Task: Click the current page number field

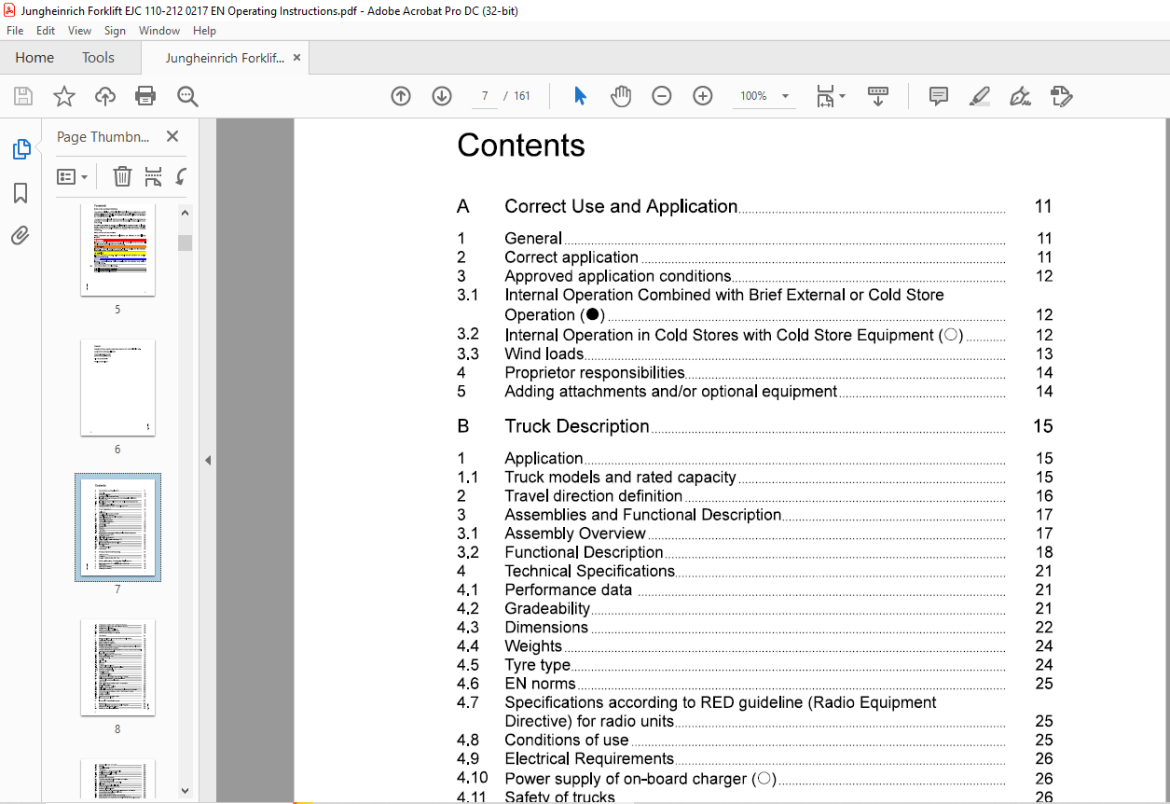Action: tap(485, 96)
